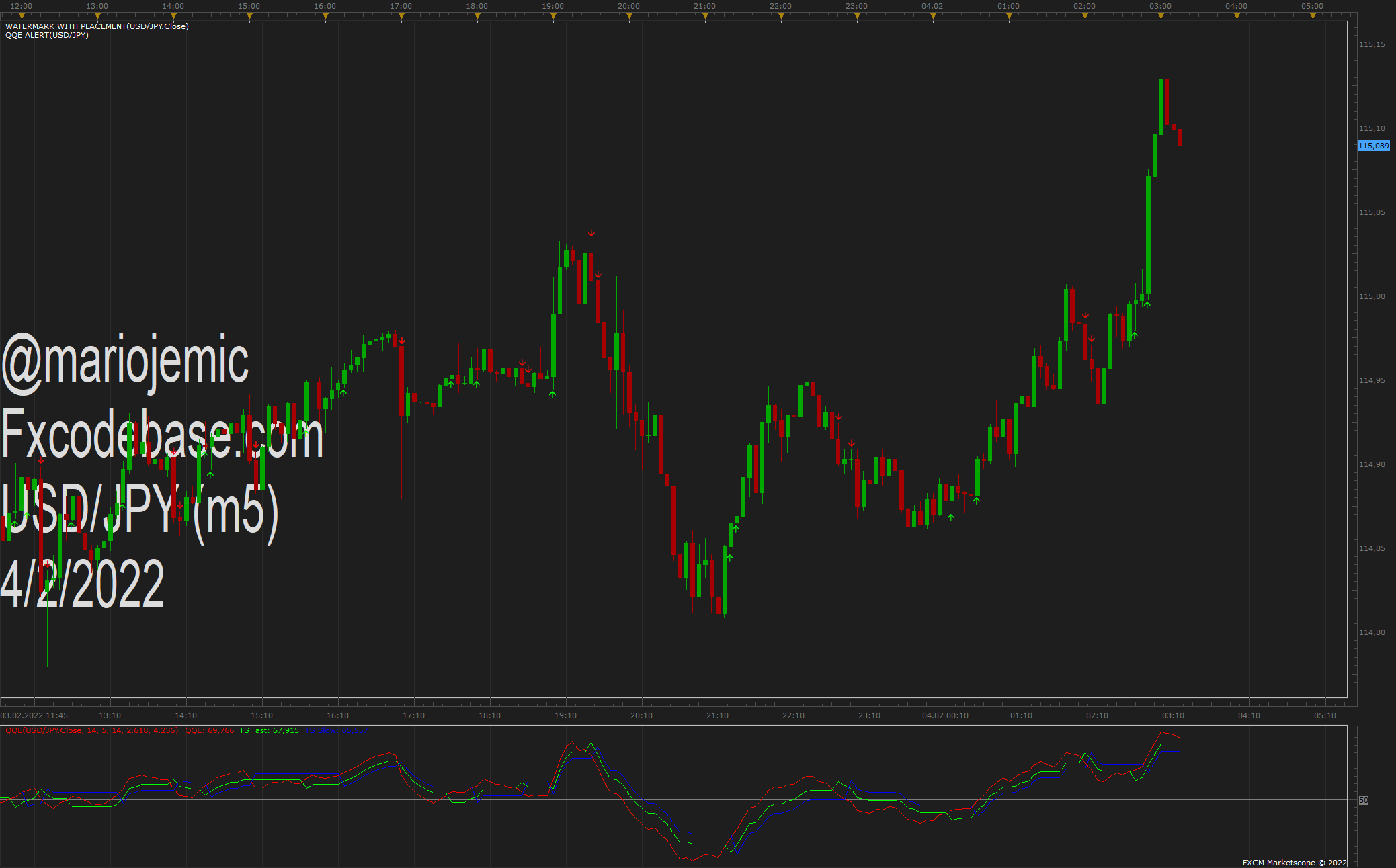
Task: Click the 02:10 bottom time label
Action: (1097, 715)
